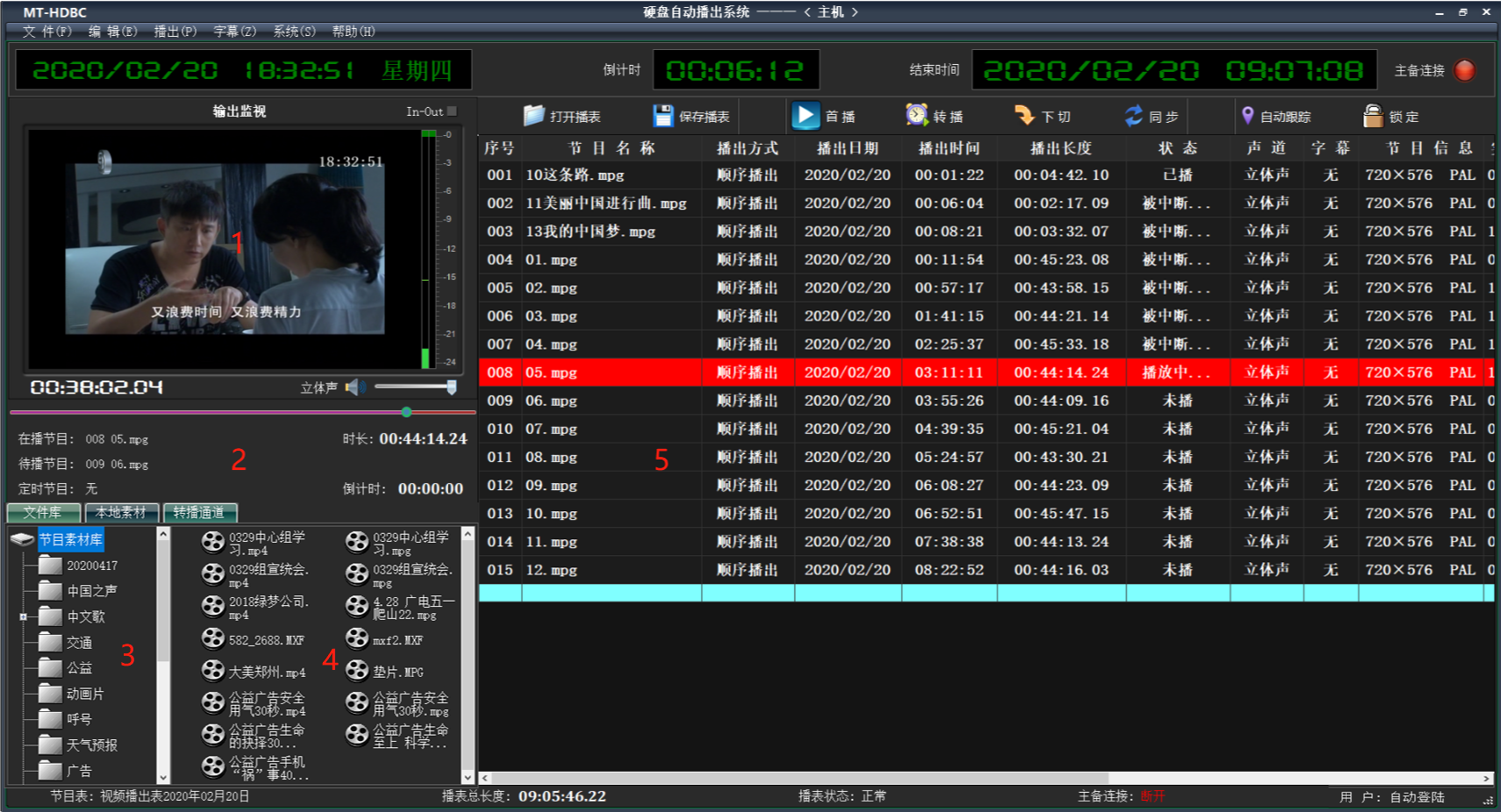Viewport: 1501px width, 812px height.
Task: Open the 编辑(E) menu
Action: [112, 32]
